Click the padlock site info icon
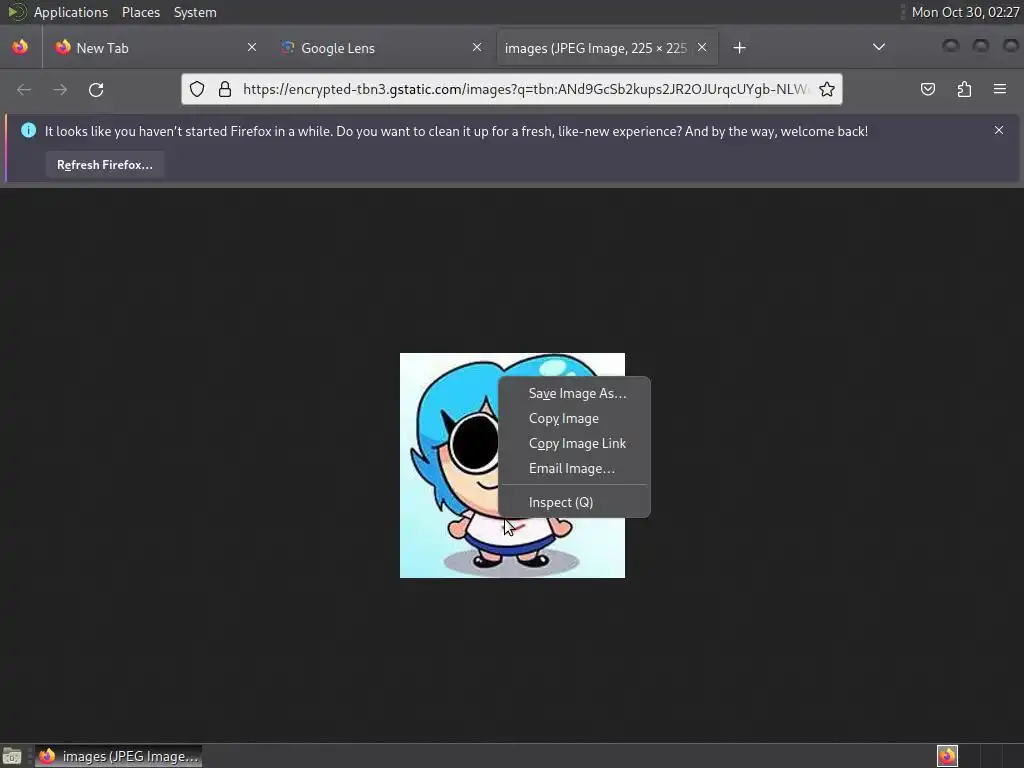The height and width of the screenshot is (768, 1024). click(225, 89)
